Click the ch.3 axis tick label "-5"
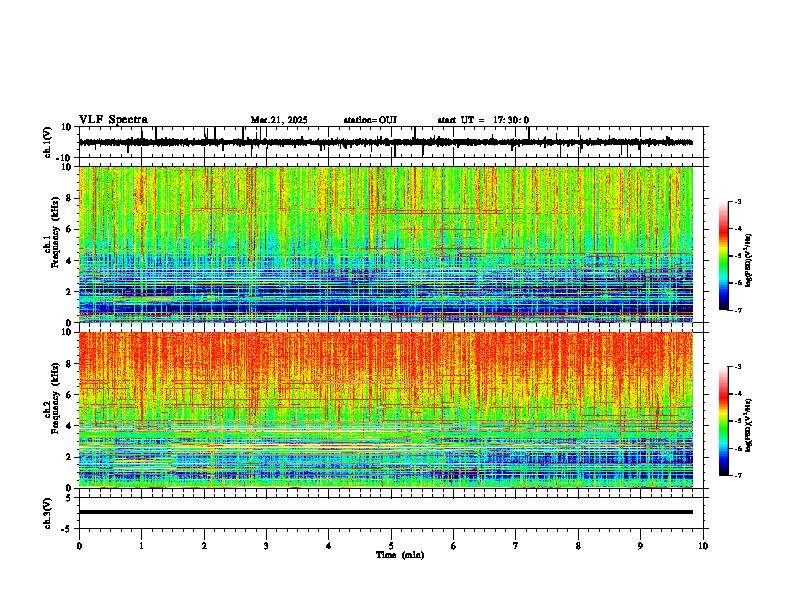The height and width of the screenshot is (612, 792). pyautogui.click(x=67, y=529)
